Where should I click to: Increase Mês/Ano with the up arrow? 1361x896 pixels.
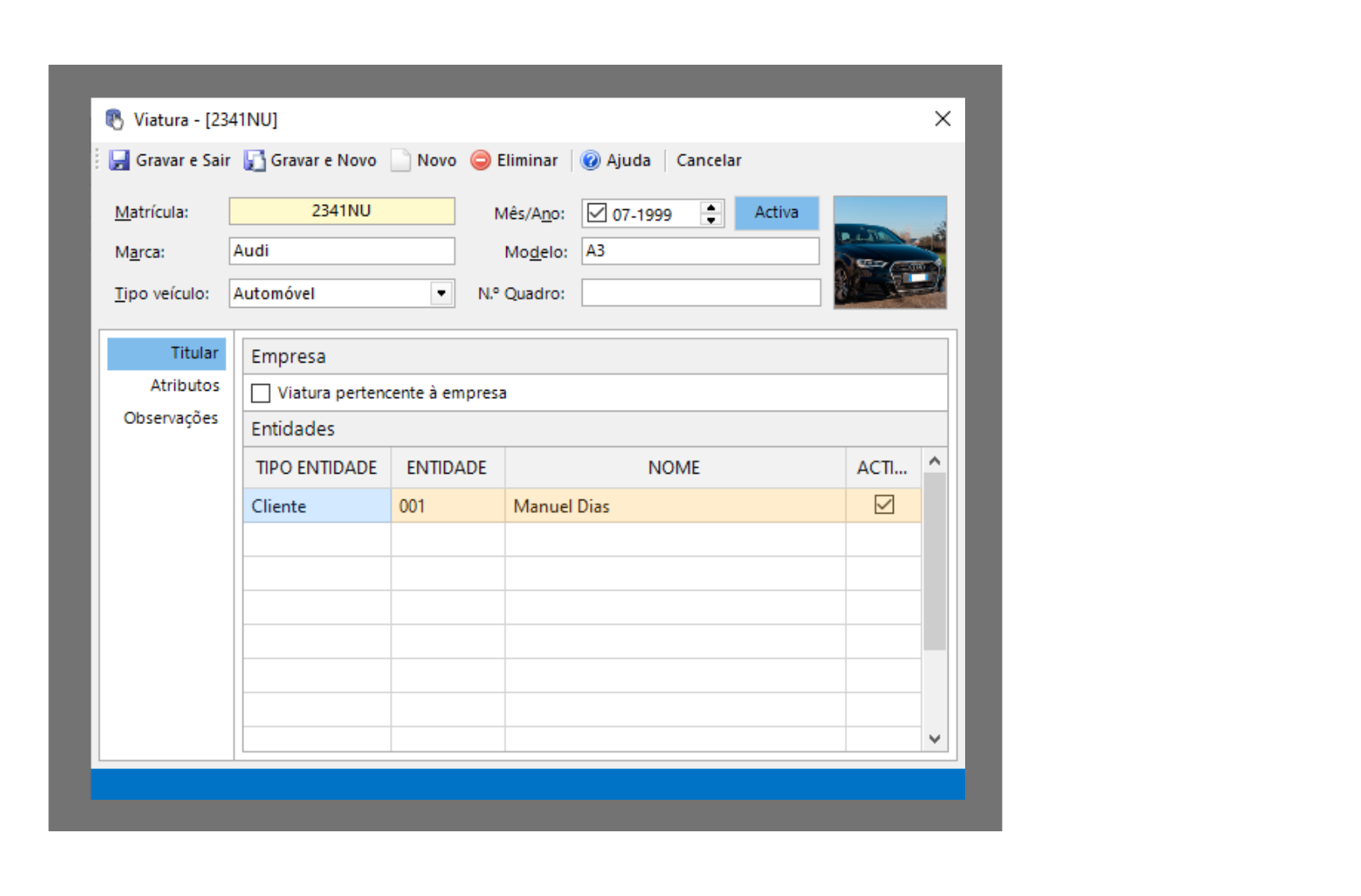(x=711, y=207)
